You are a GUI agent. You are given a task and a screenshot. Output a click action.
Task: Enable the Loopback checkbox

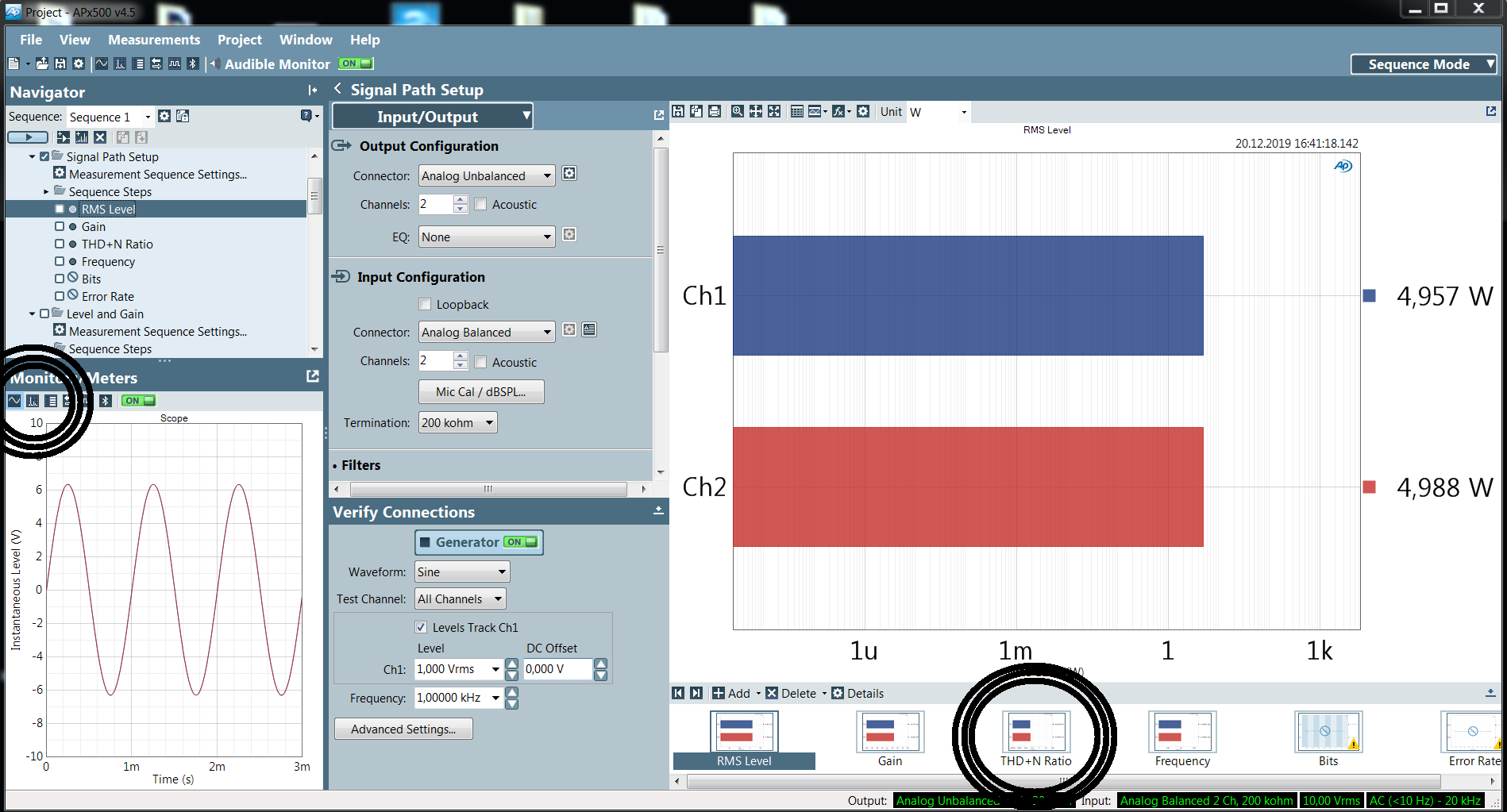(426, 304)
